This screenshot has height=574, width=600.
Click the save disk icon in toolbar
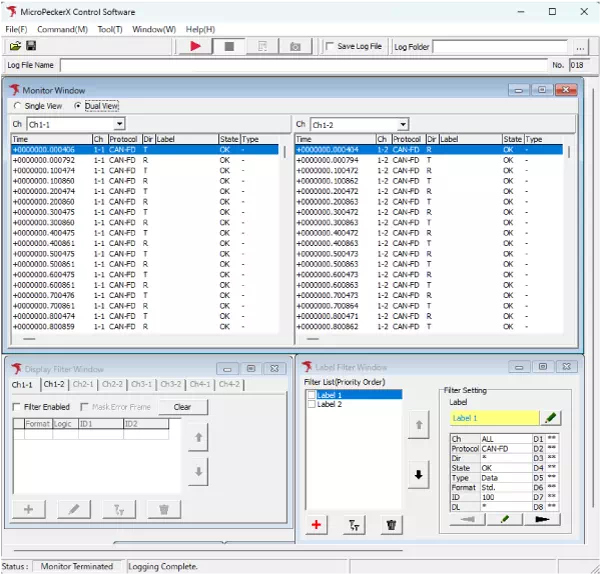point(31,47)
